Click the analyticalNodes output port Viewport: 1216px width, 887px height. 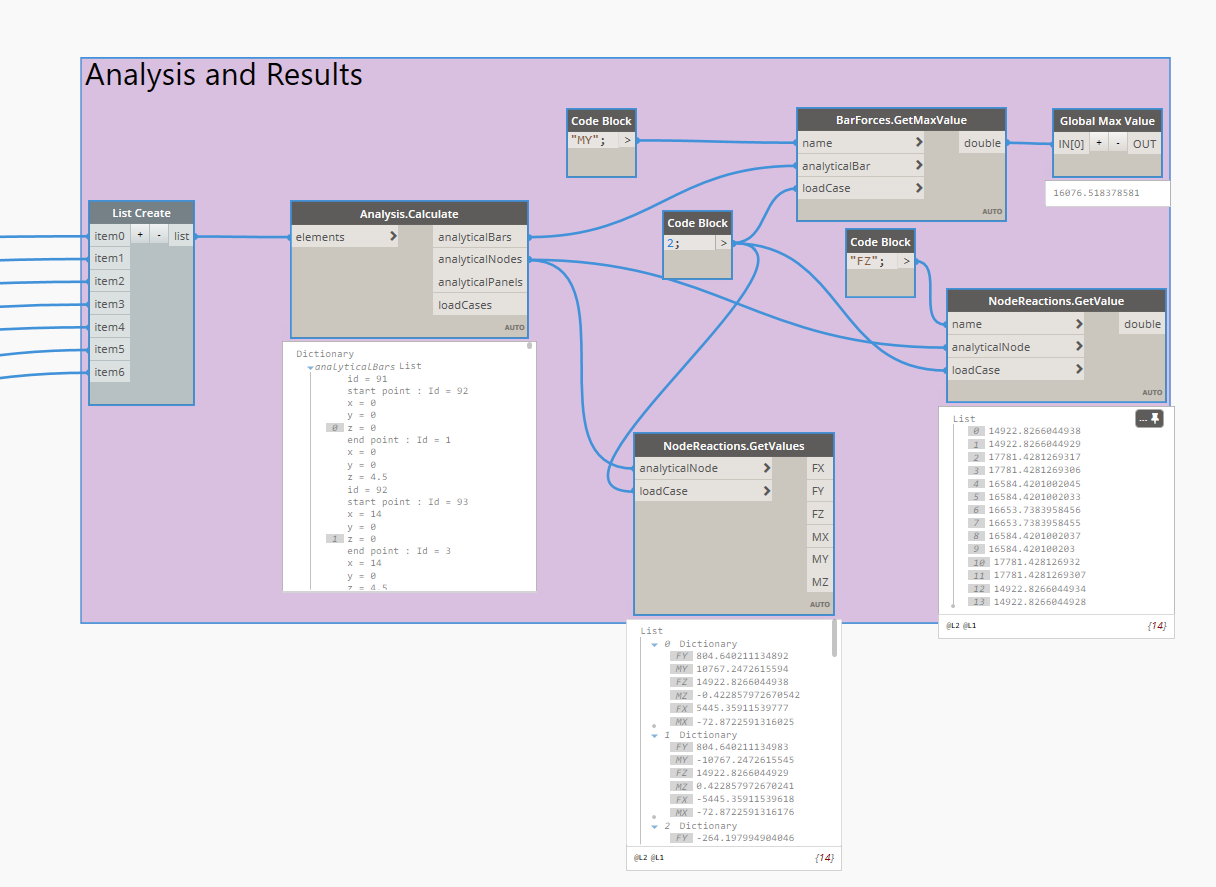[479, 259]
